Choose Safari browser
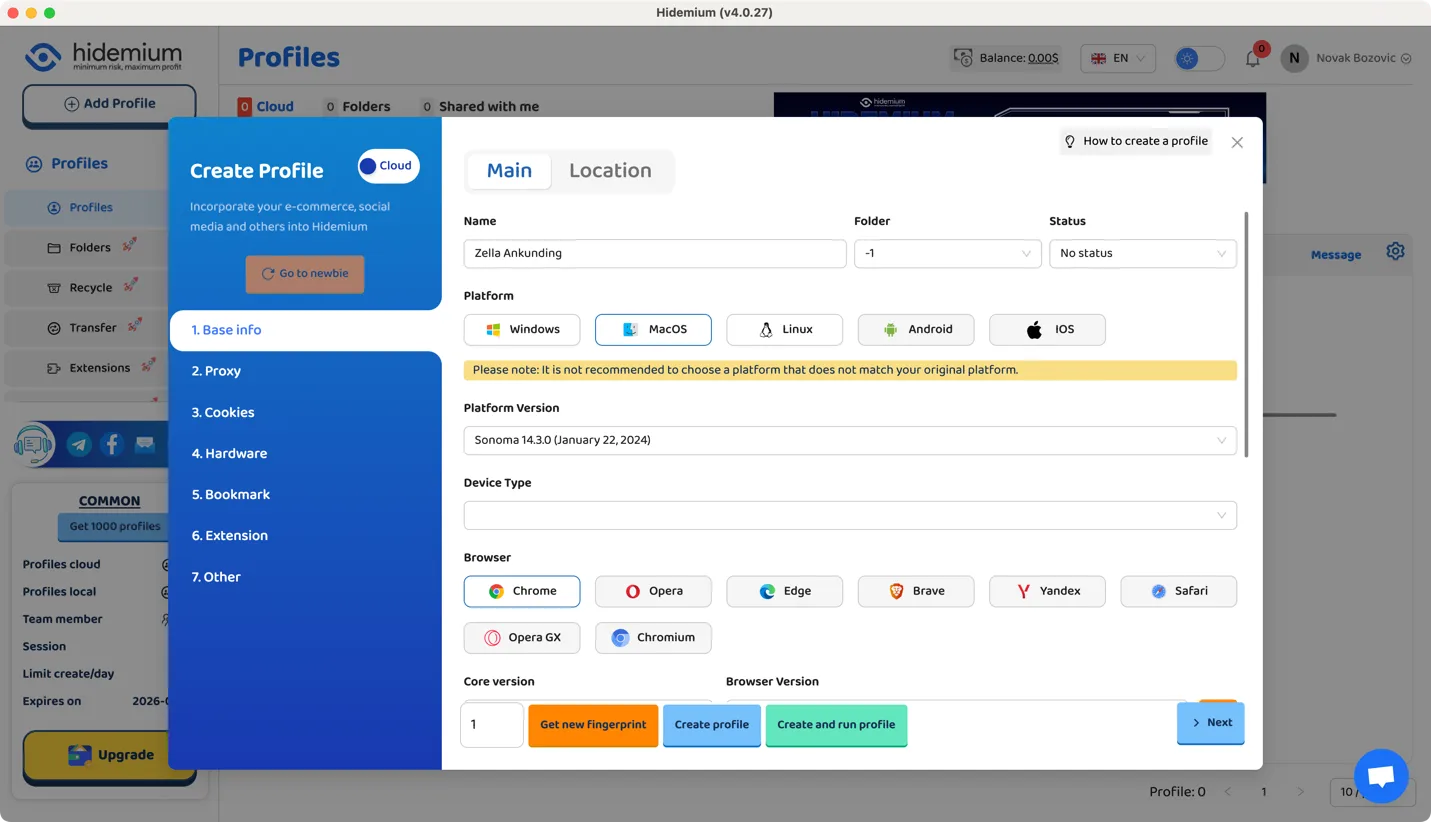1431x822 pixels. [1178, 591]
